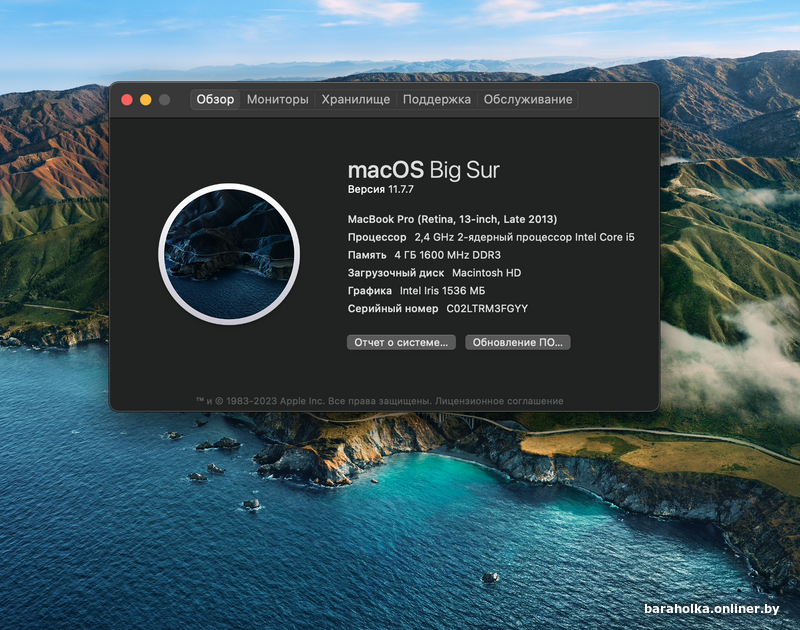The image size is (800, 630).
Task: Open the Мониторы tab
Action: tap(278, 99)
